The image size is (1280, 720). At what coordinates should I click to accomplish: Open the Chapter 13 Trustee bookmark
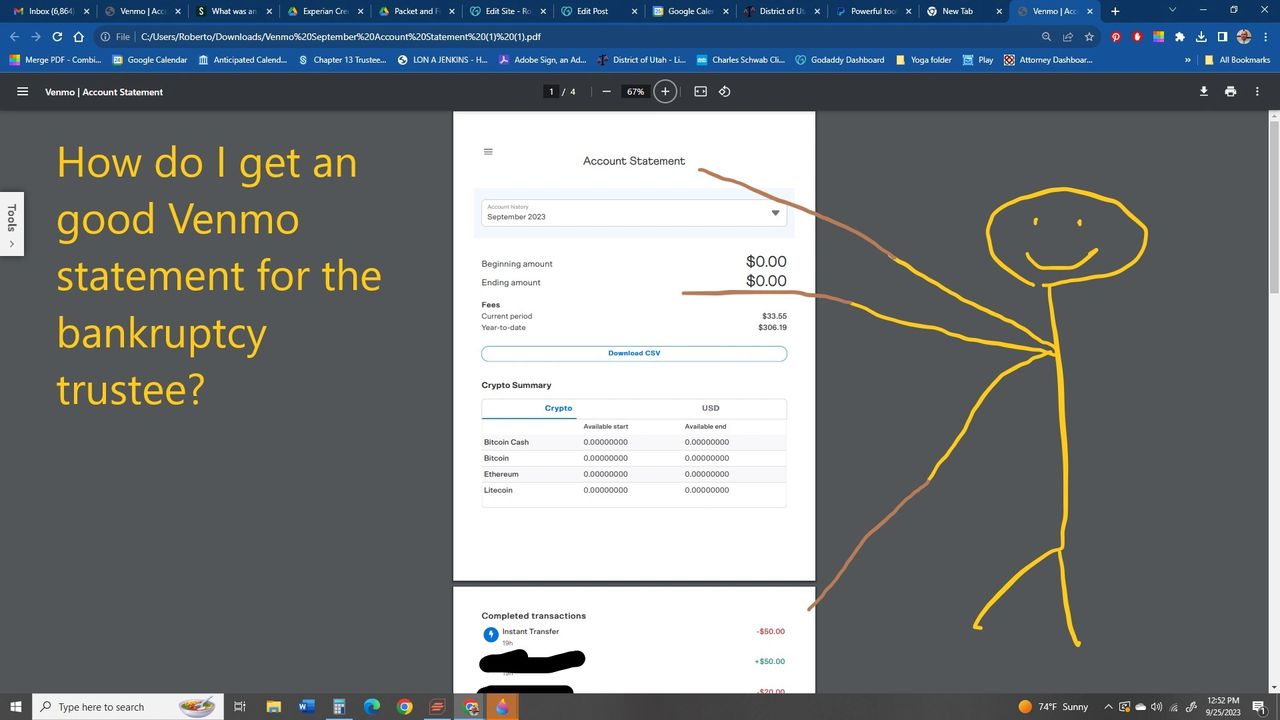click(342, 60)
